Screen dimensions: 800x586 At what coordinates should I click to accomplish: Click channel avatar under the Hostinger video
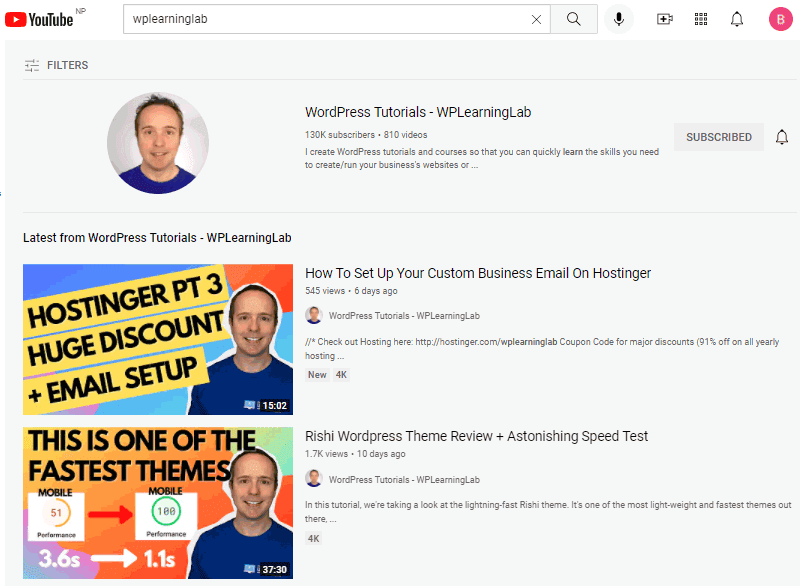pyautogui.click(x=314, y=315)
